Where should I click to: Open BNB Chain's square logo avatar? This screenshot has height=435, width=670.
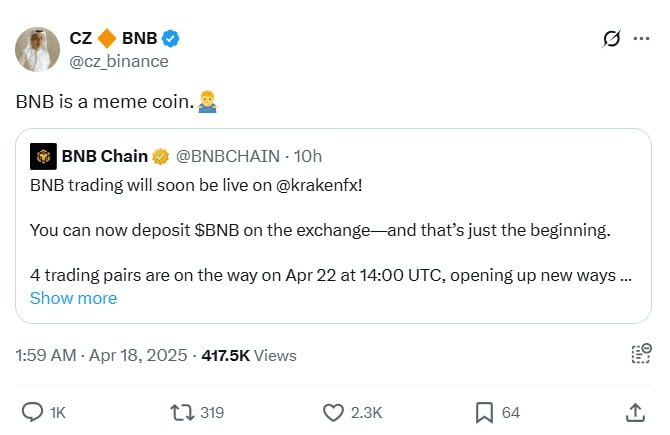pyautogui.click(x=43, y=156)
